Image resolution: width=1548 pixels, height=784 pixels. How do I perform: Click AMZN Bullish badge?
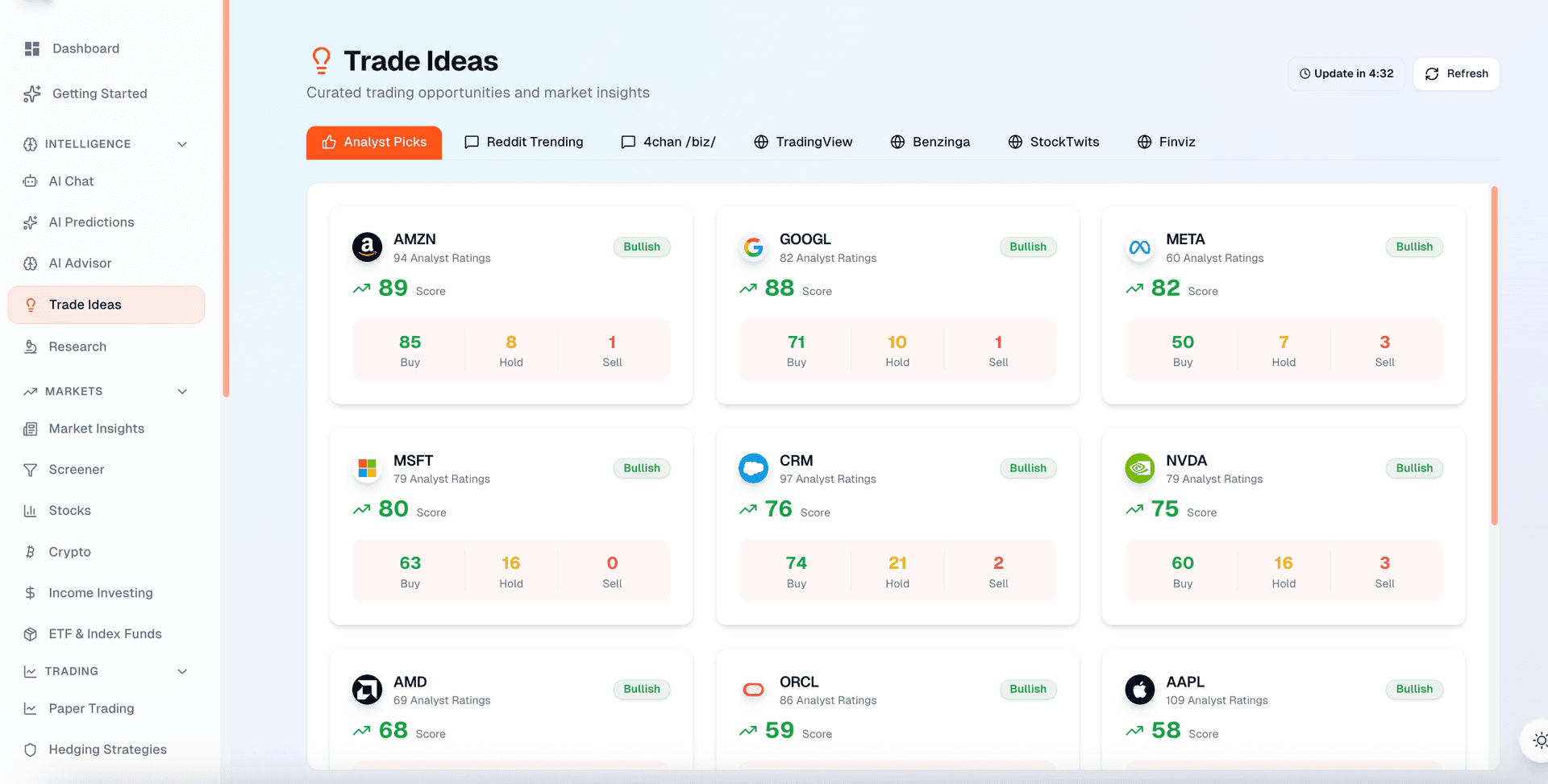click(x=642, y=247)
